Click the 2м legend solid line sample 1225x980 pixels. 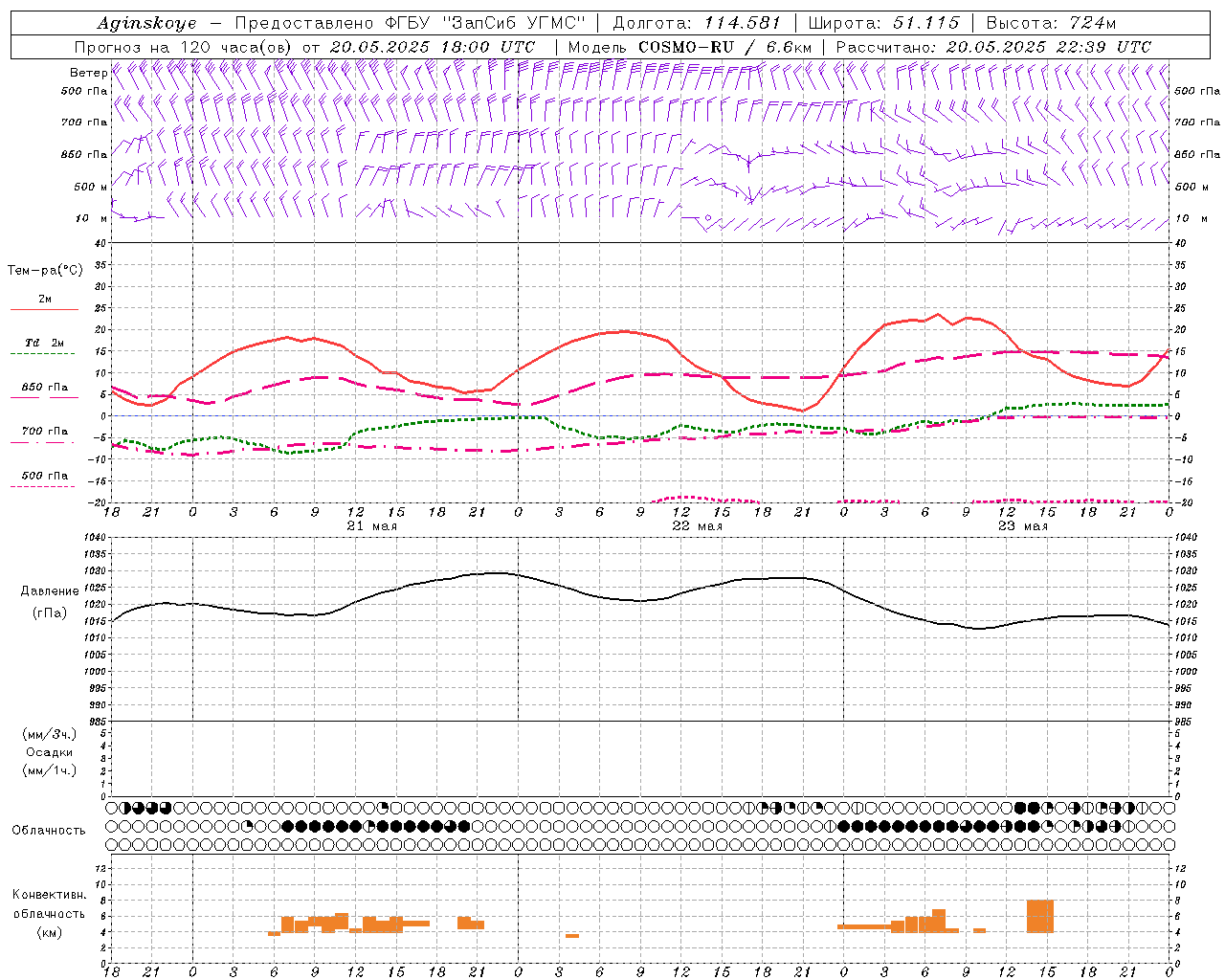43,310
